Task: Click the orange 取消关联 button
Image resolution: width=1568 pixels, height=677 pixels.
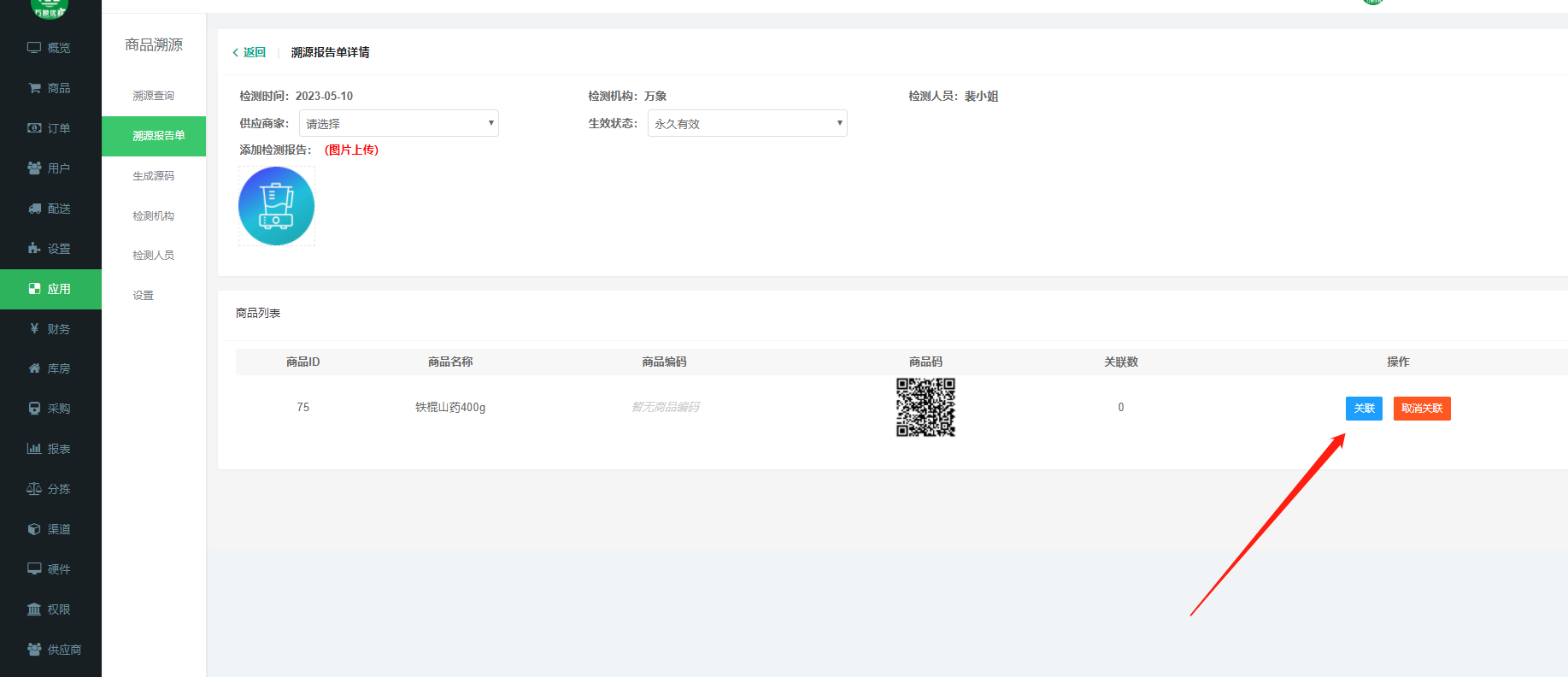Action: (1422, 409)
